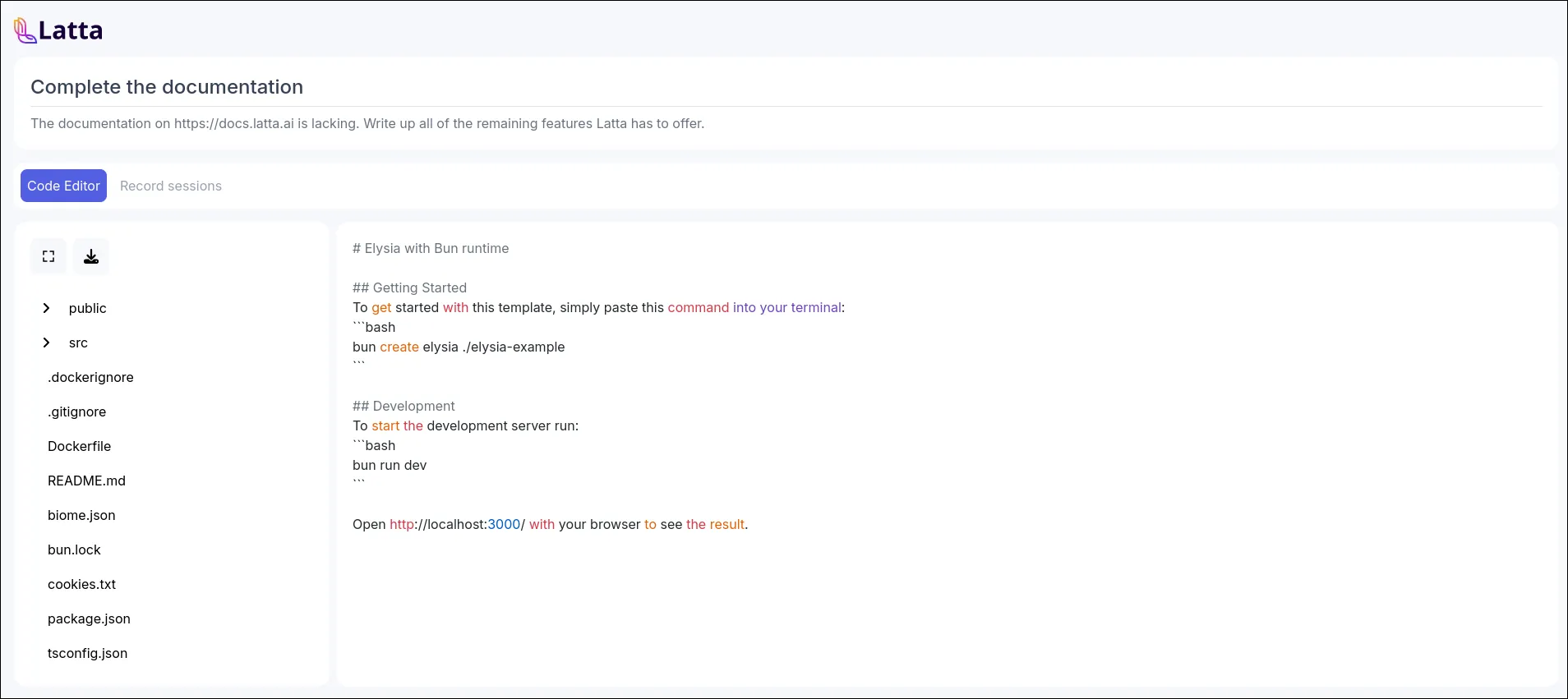Expand the public folder chevron

[46, 308]
